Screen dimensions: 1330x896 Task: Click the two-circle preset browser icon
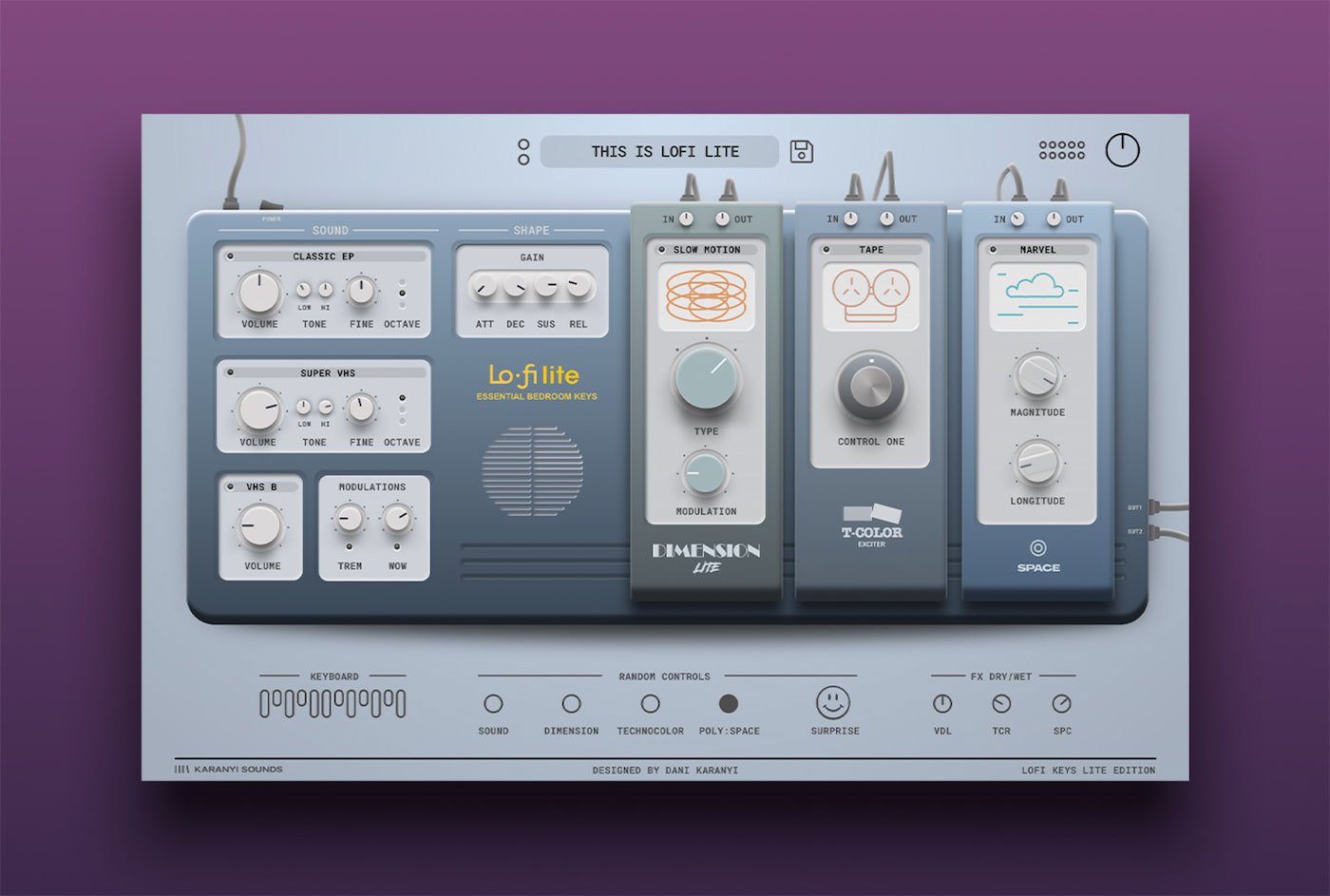(523, 152)
